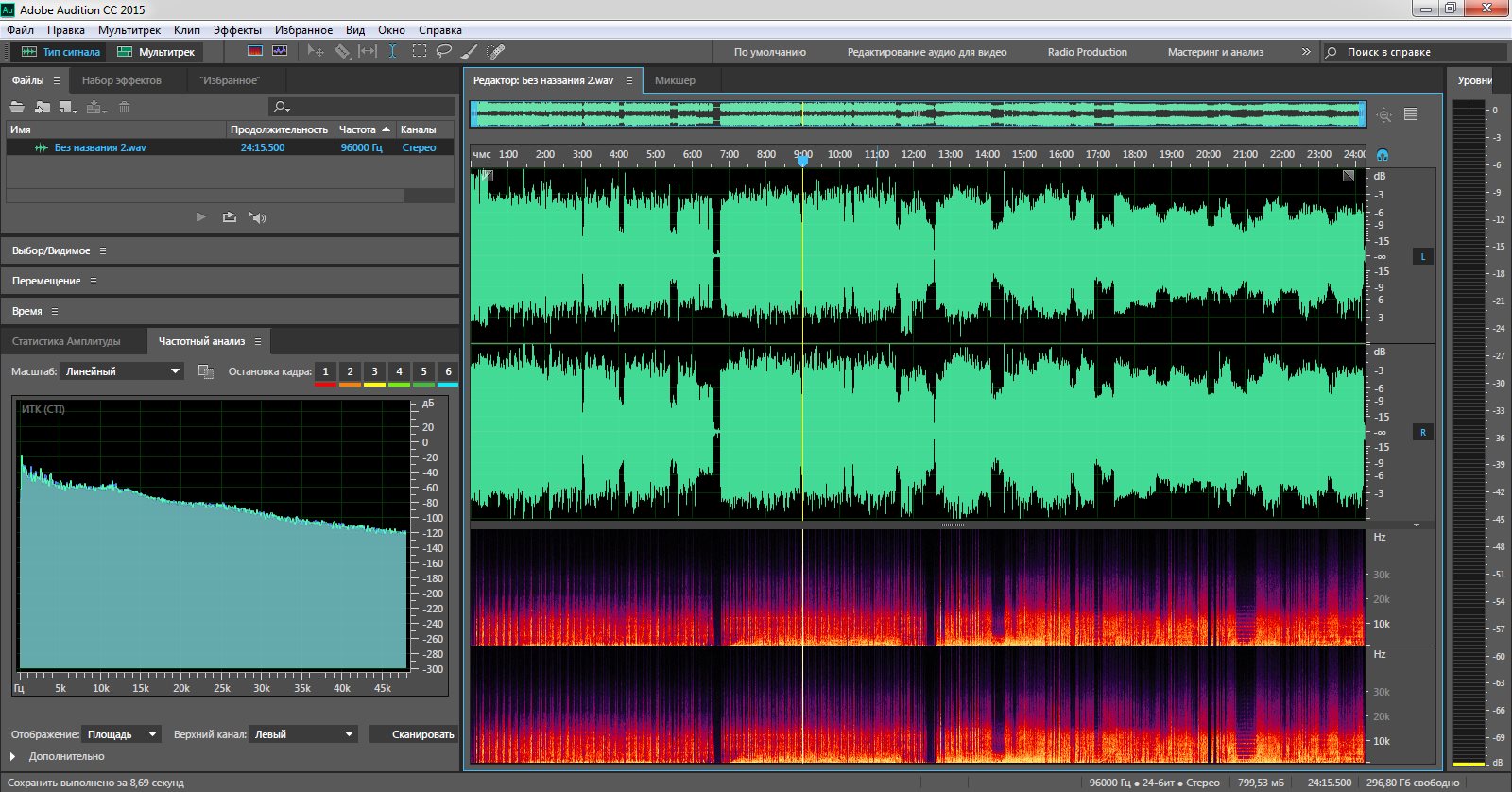1512x792 pixels.
Task: Click the zoom-out navigator icon
Action: [1384, 115]
